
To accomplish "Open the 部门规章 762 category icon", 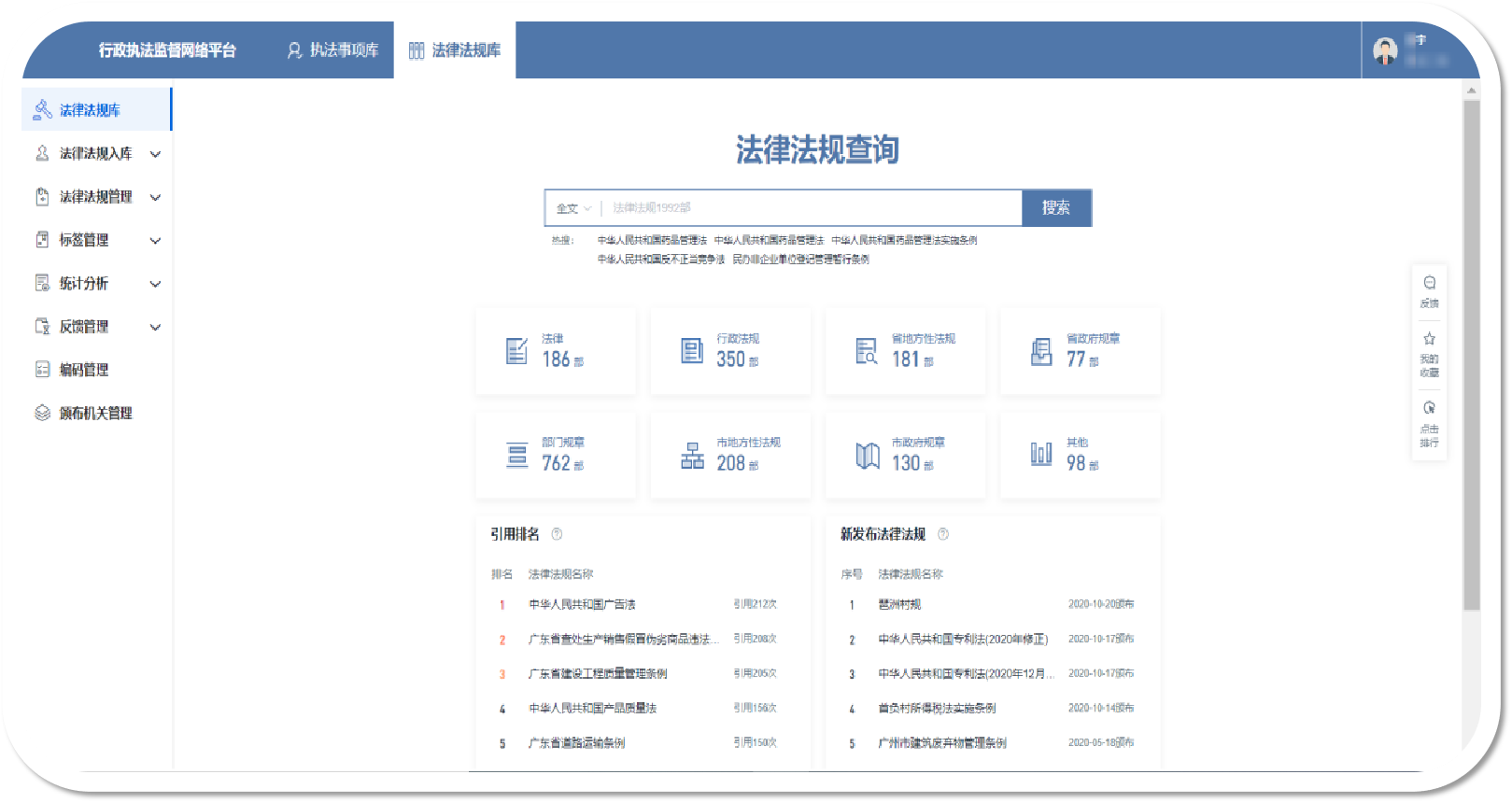I will [x=516, y=455].
